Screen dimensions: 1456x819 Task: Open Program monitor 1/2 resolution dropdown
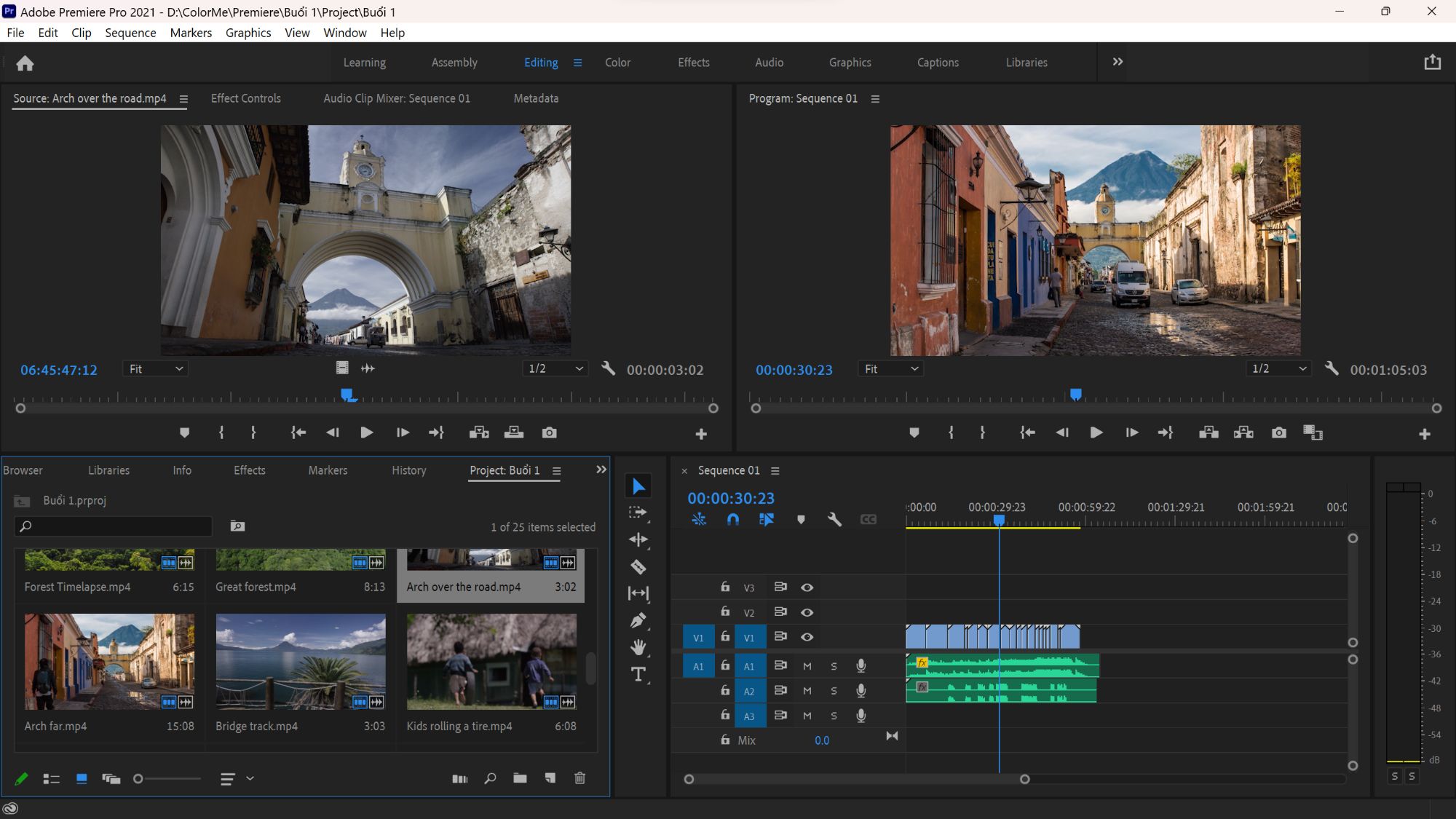point(1278,369)
